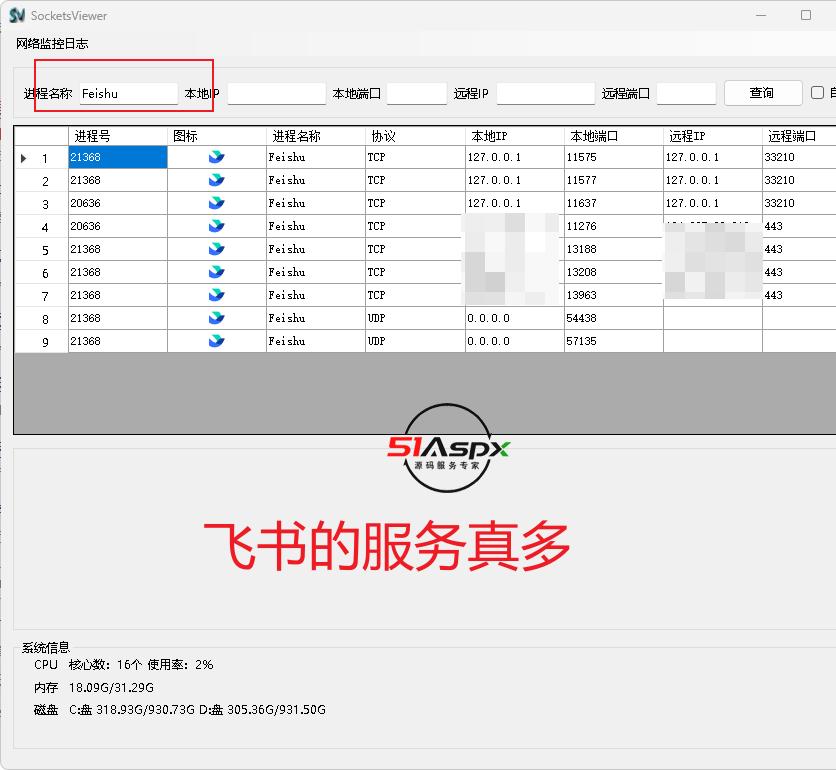
Task: Click the 远程IP input field
Action: 545,93
